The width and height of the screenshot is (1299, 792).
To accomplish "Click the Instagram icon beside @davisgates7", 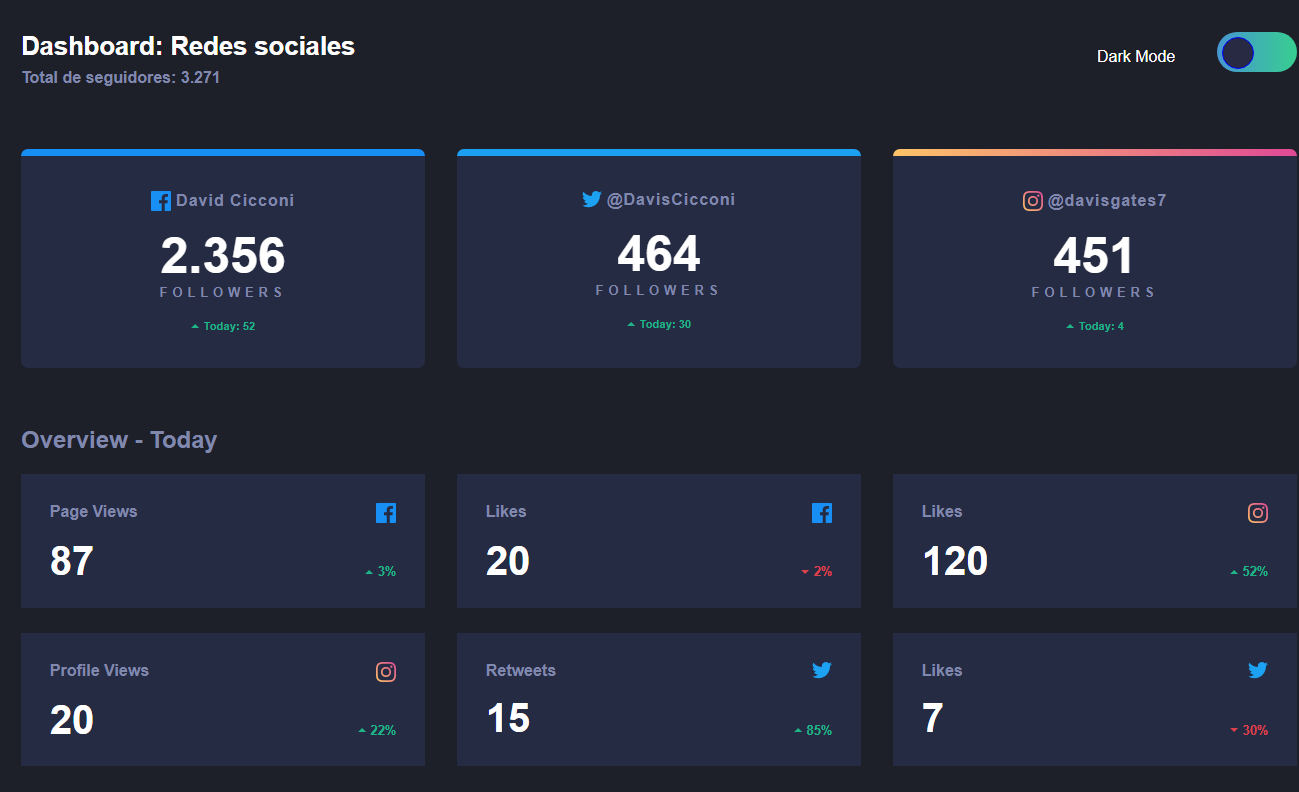I will (1032, 200).
